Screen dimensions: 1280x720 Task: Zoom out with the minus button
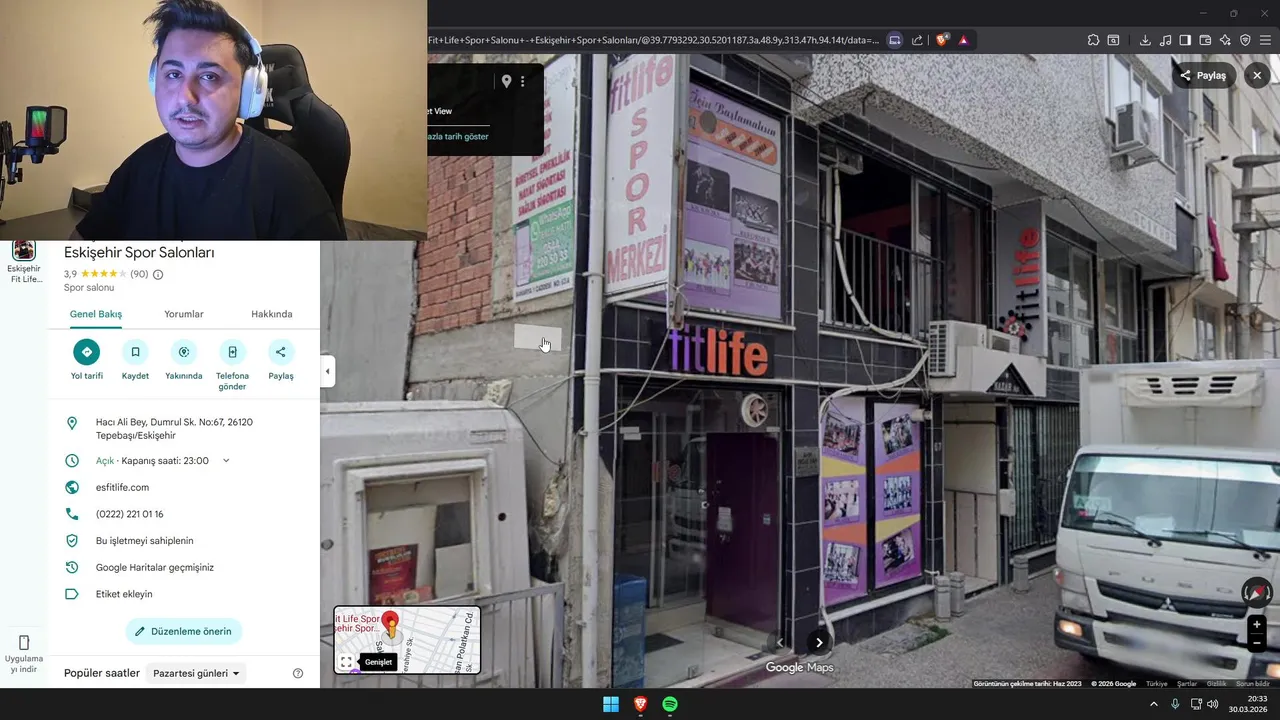pyautogui.click(x=1257, y=644)
